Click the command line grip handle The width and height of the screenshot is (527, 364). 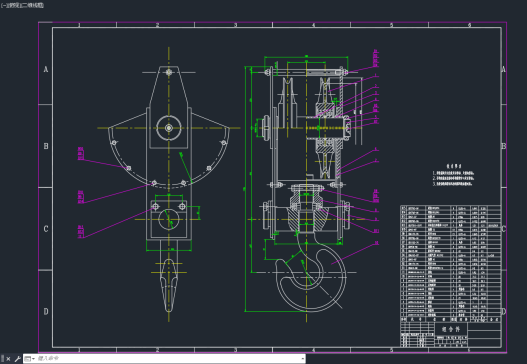(x=3, y=359)
